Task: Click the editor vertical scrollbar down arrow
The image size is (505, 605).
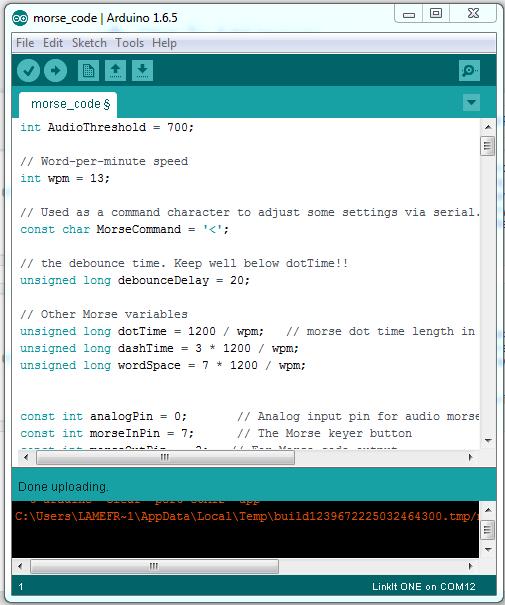Action: click(488, 441)
